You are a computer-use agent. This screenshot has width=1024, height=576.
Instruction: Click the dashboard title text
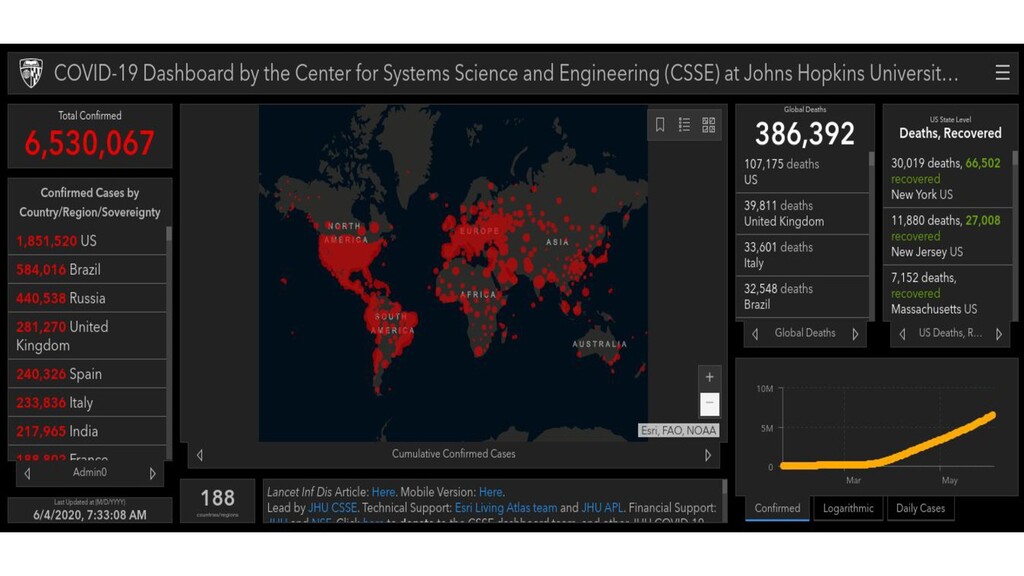click(506, 73)
